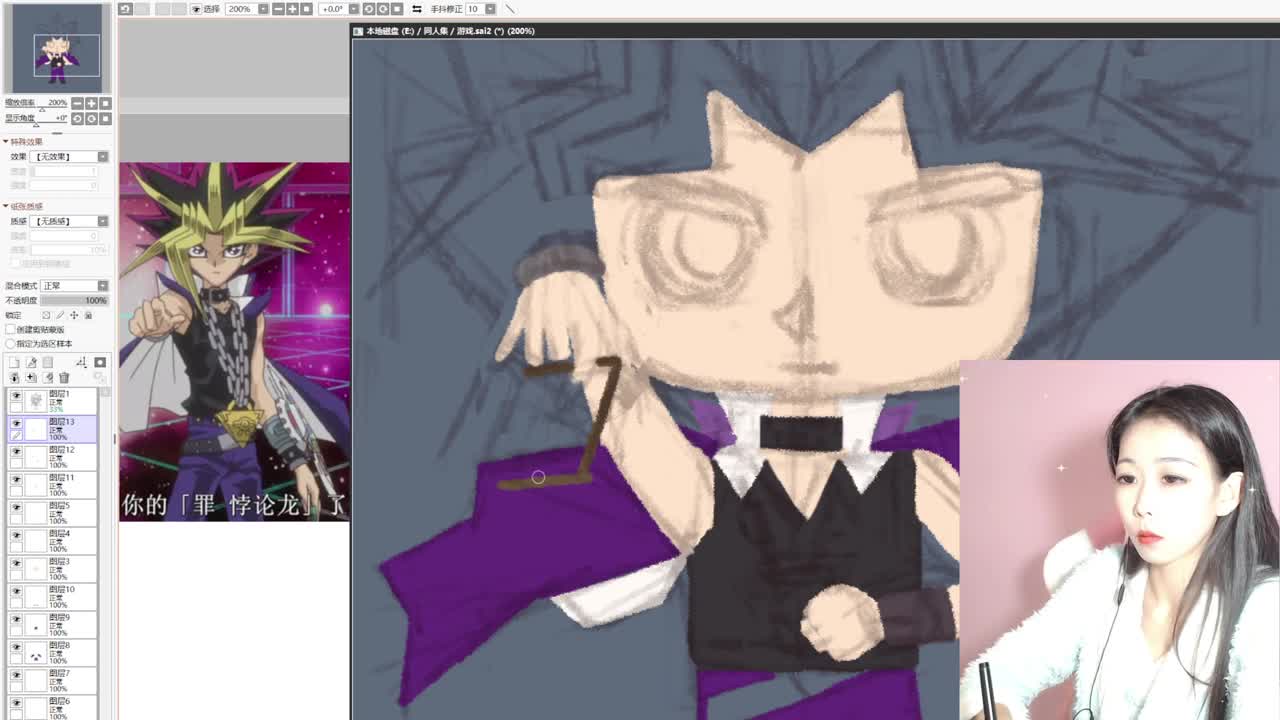1280x720 pixels.
Task: Click the zoom in plus button in top toolbar
Action: coord(292,9)
